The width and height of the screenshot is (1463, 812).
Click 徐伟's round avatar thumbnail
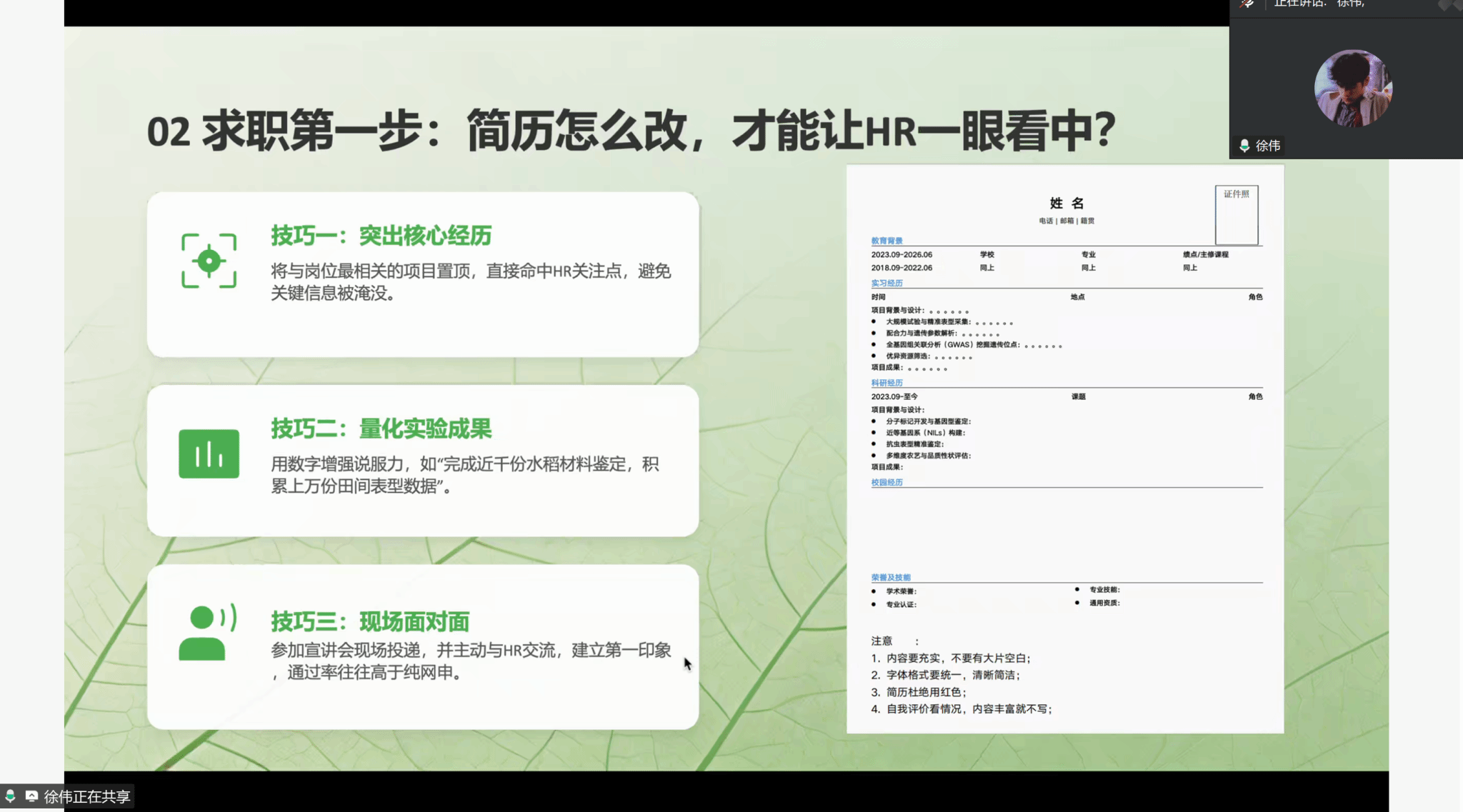point(1352,89)
